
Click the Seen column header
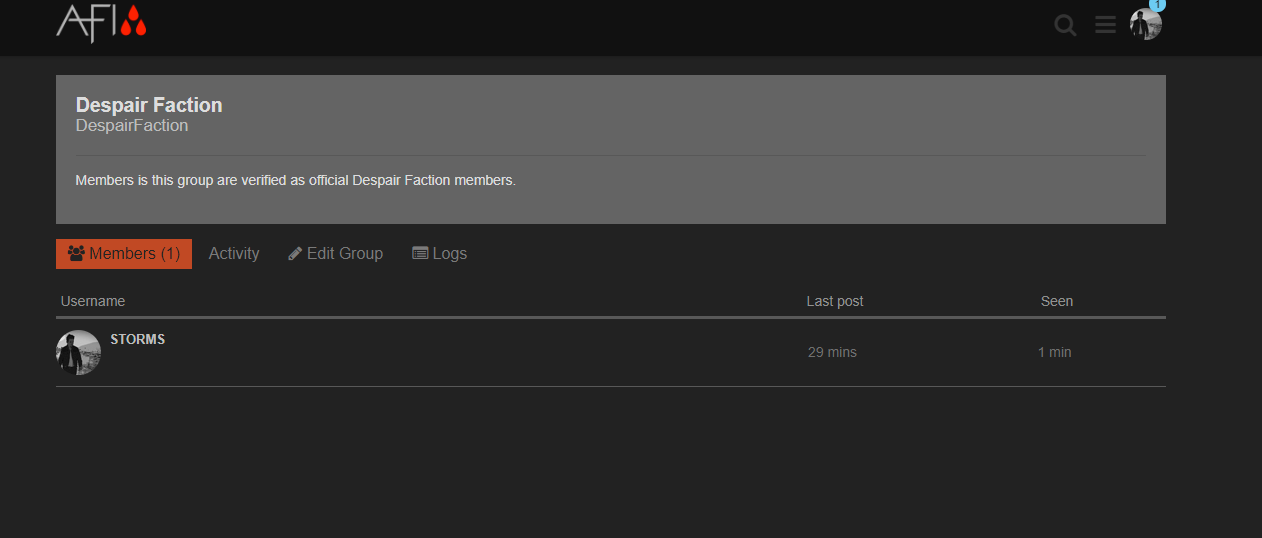point(1057,301)
